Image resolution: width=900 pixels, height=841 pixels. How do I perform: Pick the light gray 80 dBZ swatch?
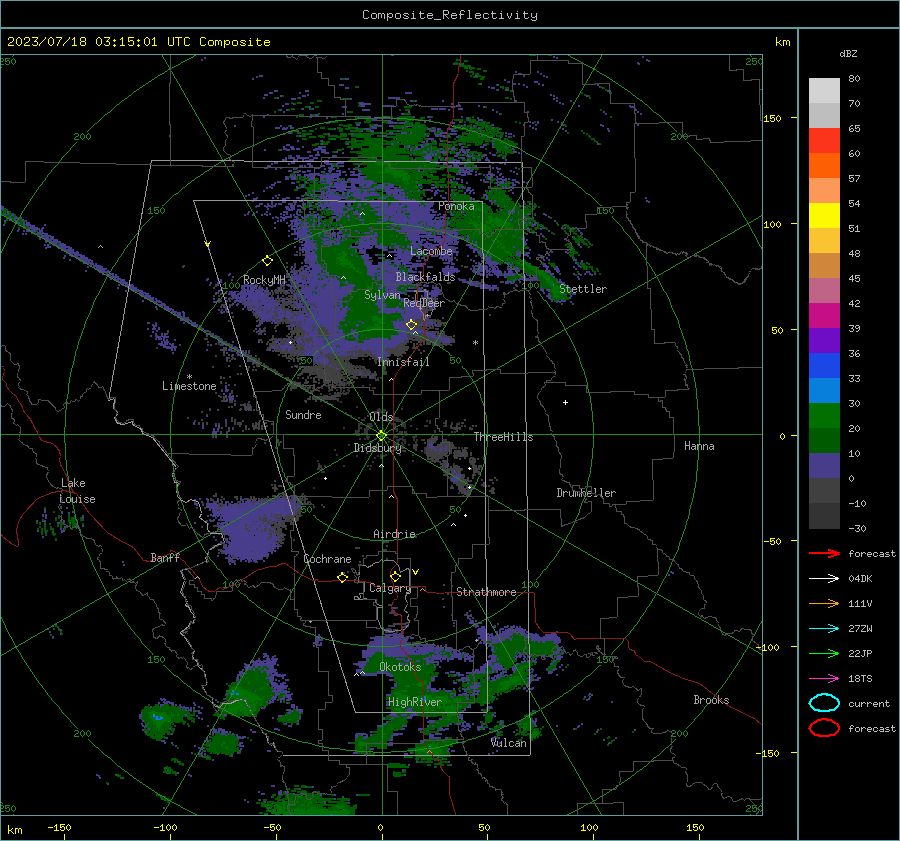coord(824,90)
